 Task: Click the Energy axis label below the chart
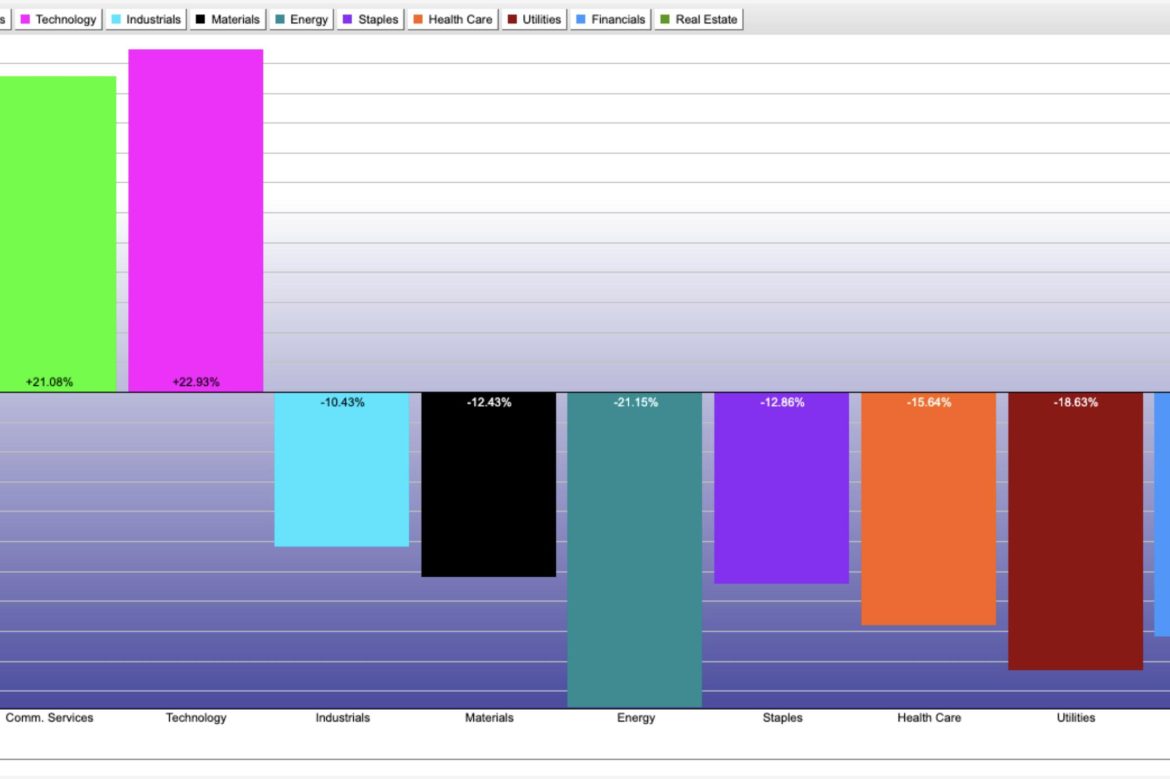(636, 718)
